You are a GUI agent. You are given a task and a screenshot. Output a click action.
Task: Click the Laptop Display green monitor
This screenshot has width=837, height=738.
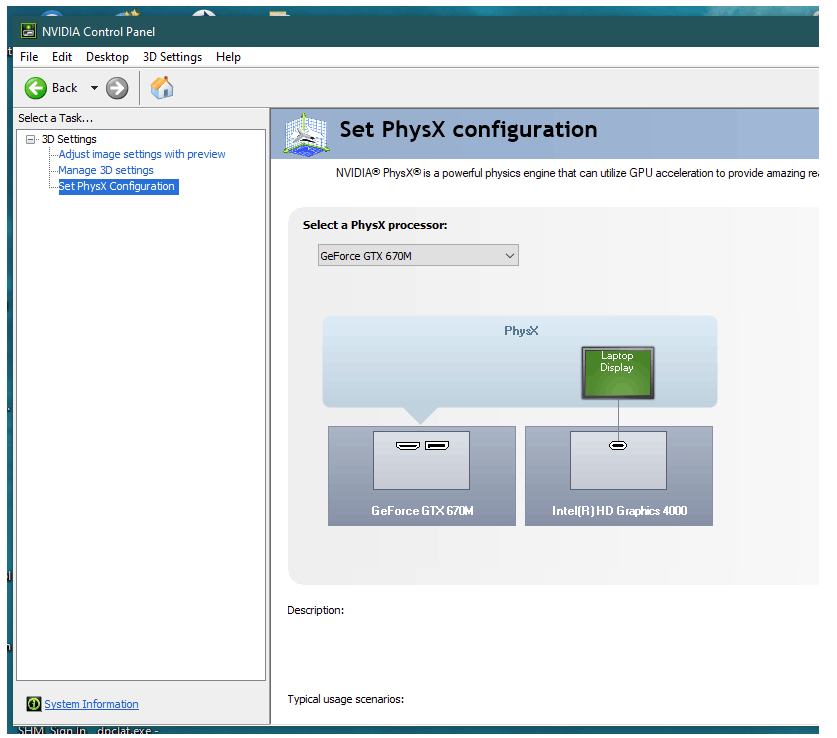click(x=618, y=372)
